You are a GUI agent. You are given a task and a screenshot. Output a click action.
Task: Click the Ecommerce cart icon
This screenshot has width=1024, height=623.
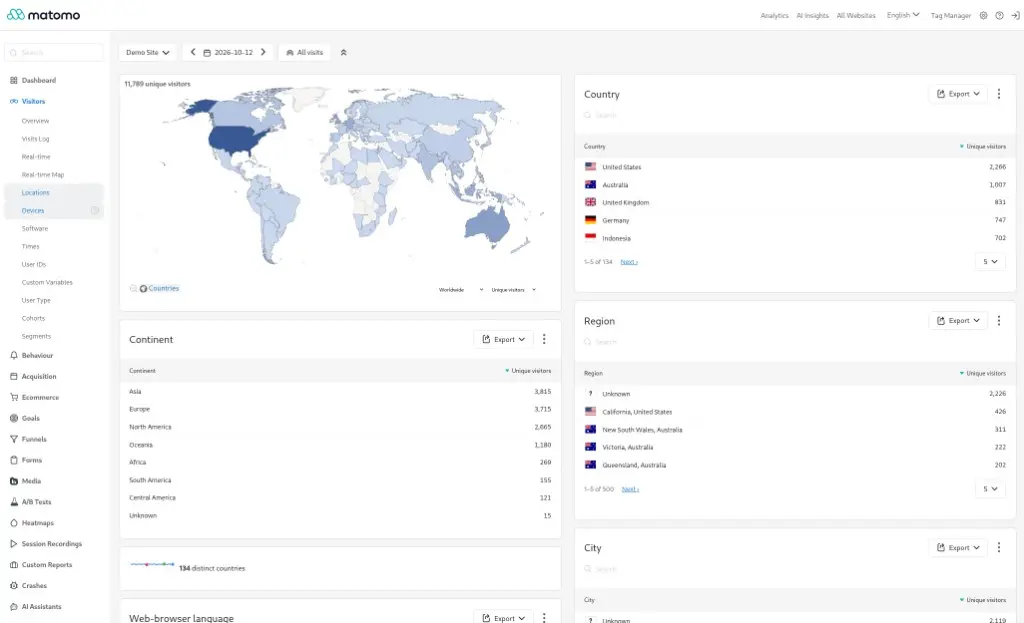coord(14,397)
